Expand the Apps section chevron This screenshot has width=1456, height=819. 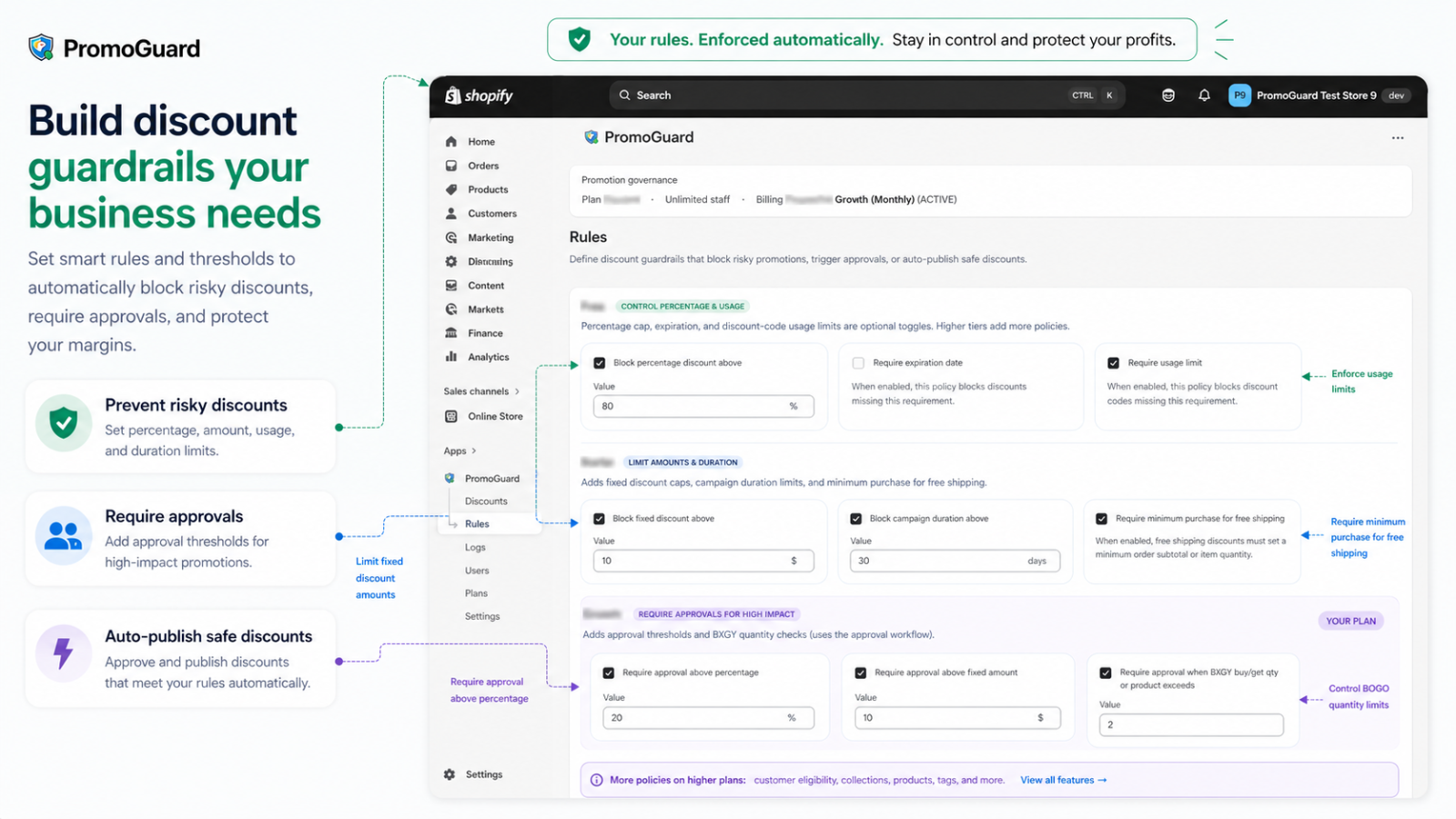[x=474, y=451]
